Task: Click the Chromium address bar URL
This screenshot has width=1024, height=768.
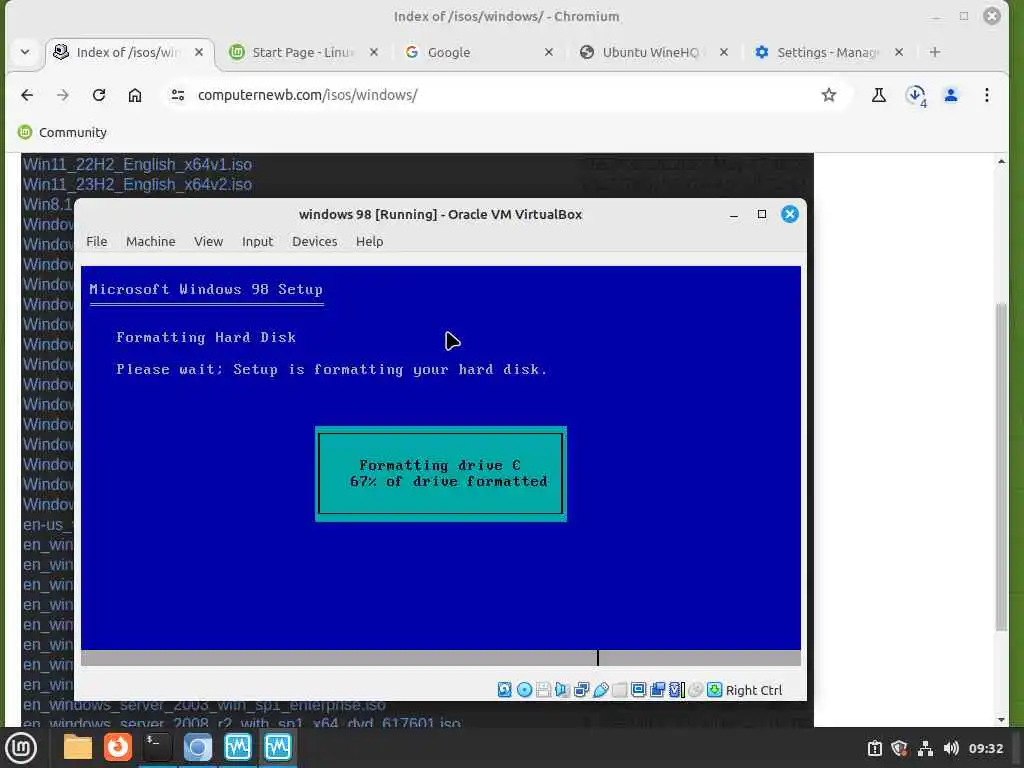Action: coord(308,95)
